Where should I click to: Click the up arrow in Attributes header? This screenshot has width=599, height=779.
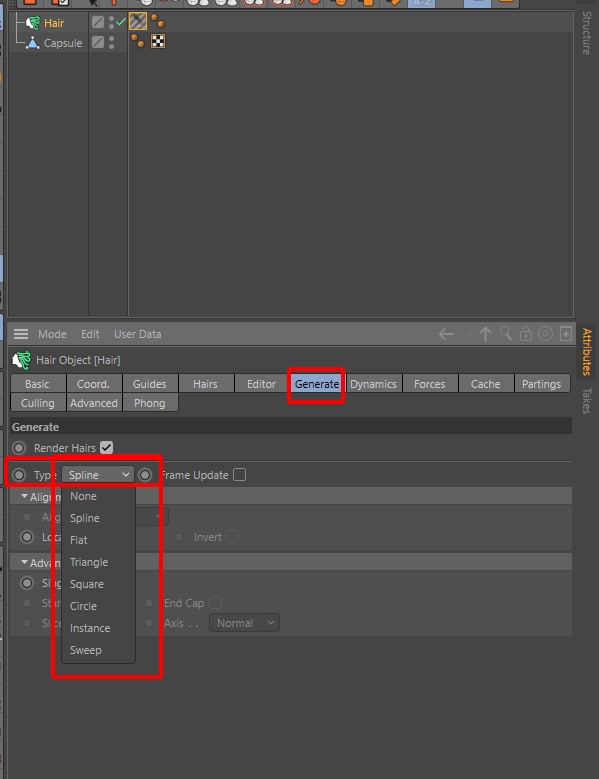point(485,334)
